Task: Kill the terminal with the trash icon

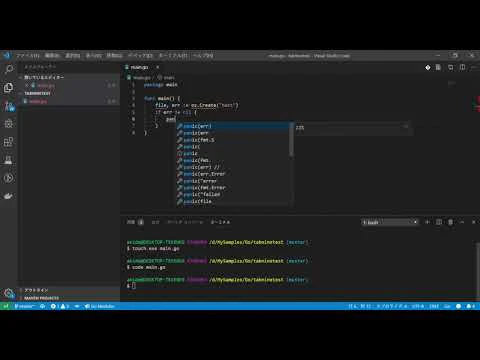Action: 450,222
